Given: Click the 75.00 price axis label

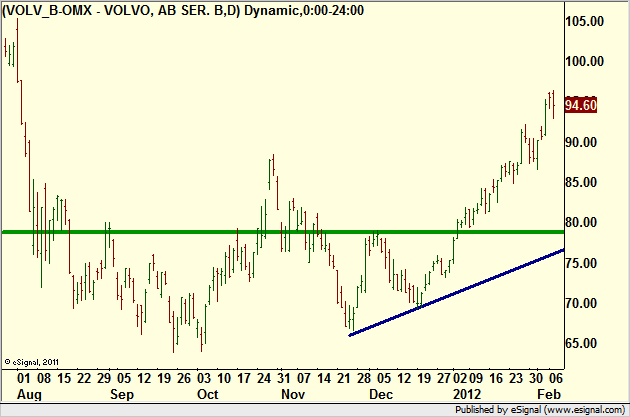Looking at the screenshot, I should point(581,263).
